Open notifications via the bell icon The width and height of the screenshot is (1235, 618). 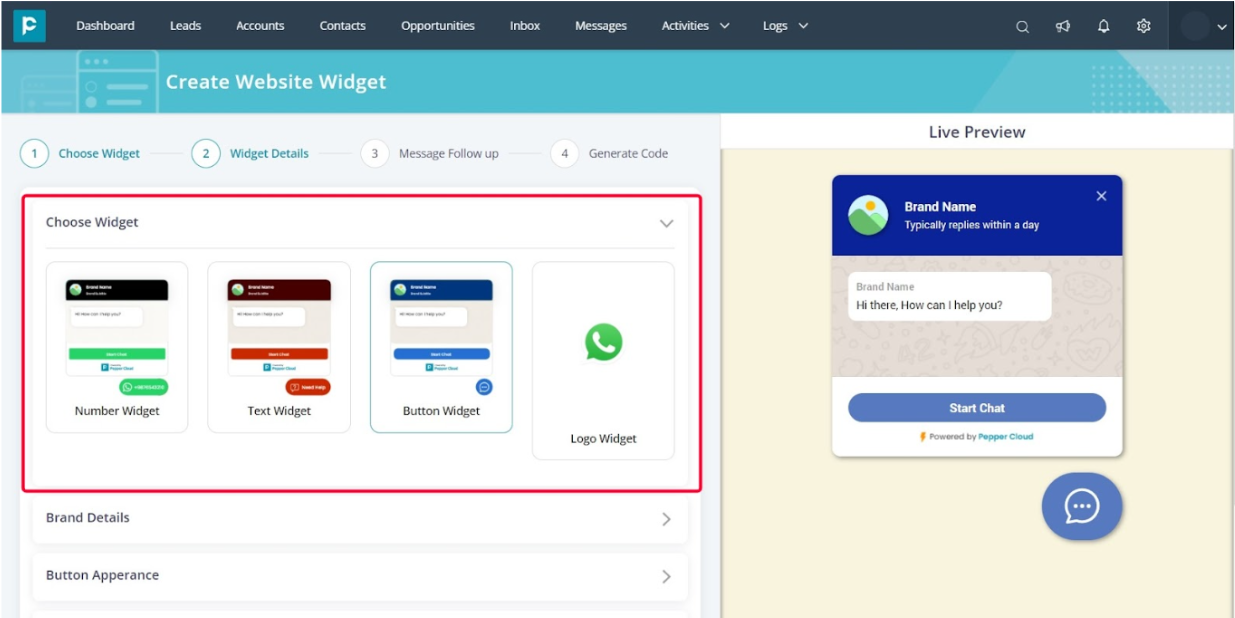pyautogui.click(x=1101, y=26)
